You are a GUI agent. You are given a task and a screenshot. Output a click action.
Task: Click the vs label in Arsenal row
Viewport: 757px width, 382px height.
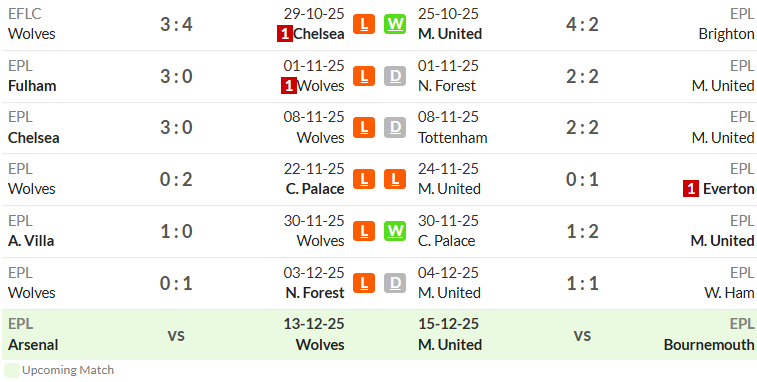pyautogui.click(x=176, y=335)
